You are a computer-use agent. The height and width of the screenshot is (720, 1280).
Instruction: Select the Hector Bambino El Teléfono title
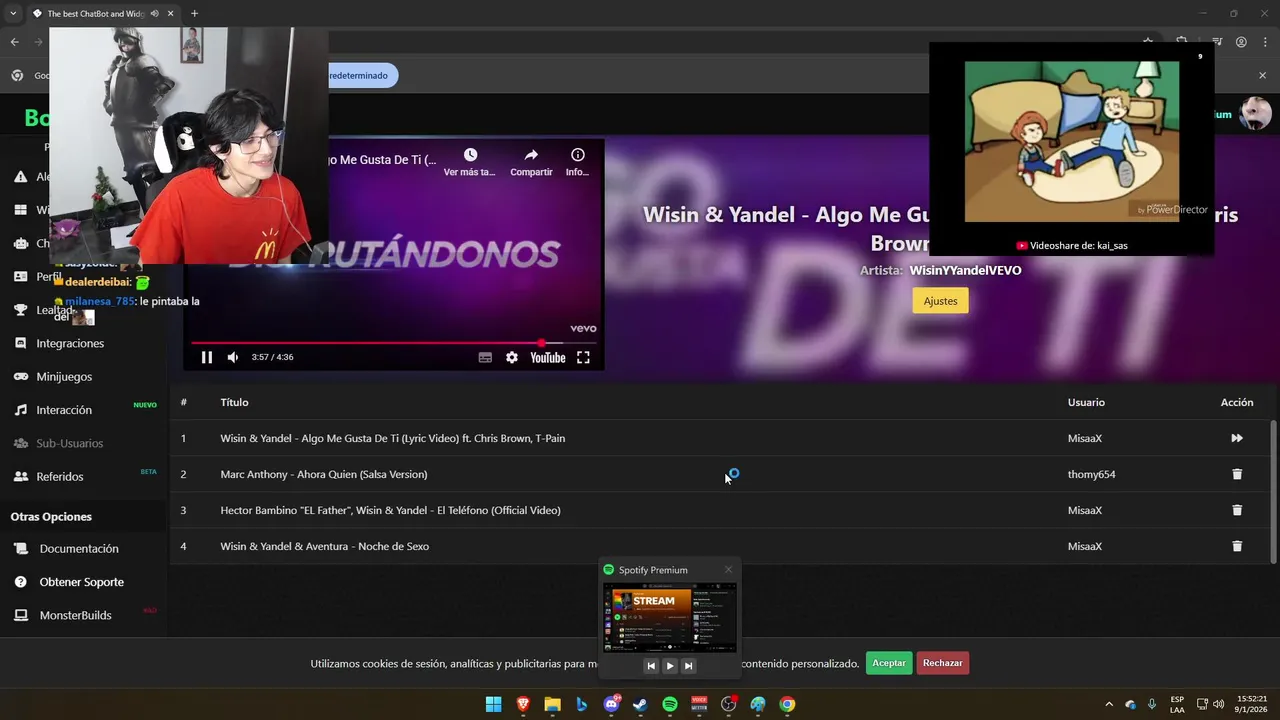point(390,510)
